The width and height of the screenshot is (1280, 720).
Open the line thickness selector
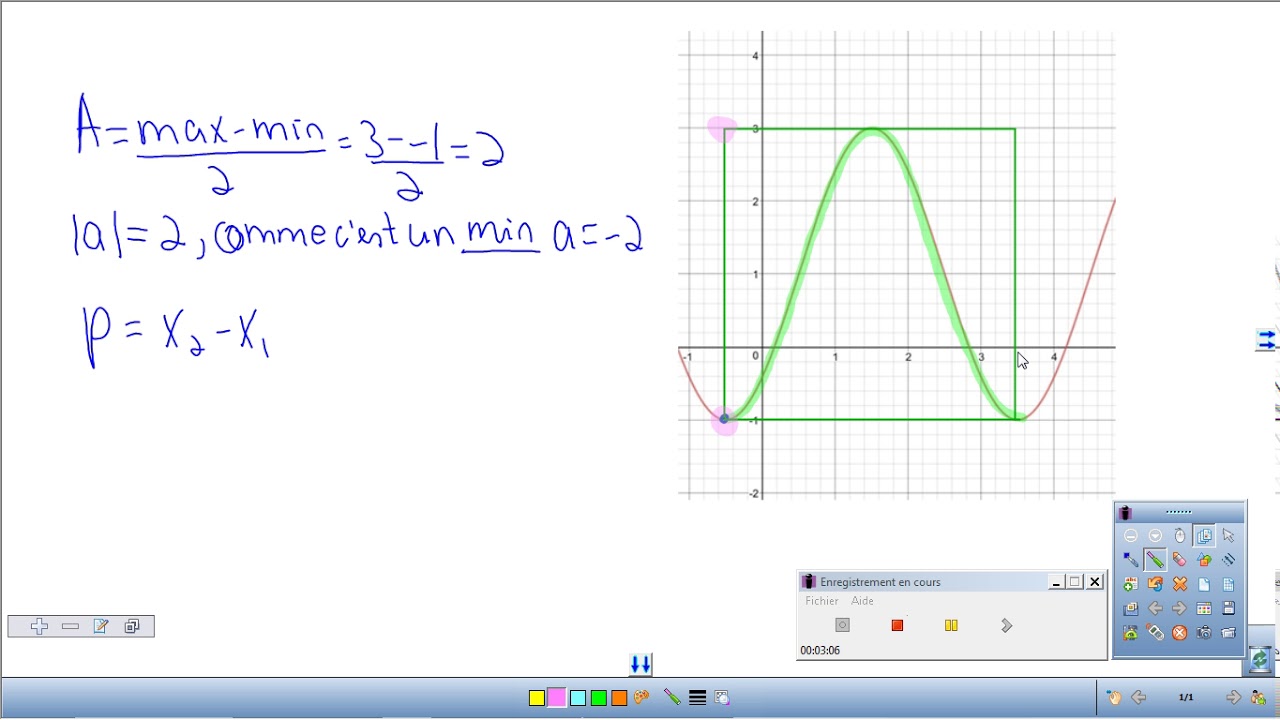click(698, 698)
